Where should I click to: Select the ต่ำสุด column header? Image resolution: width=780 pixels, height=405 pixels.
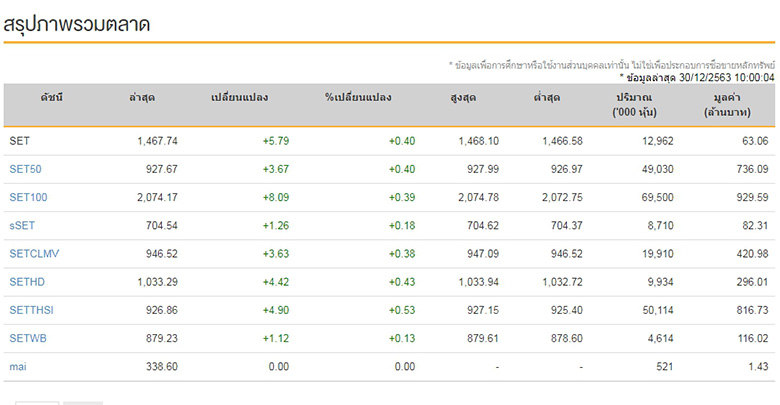coord(547,98)
